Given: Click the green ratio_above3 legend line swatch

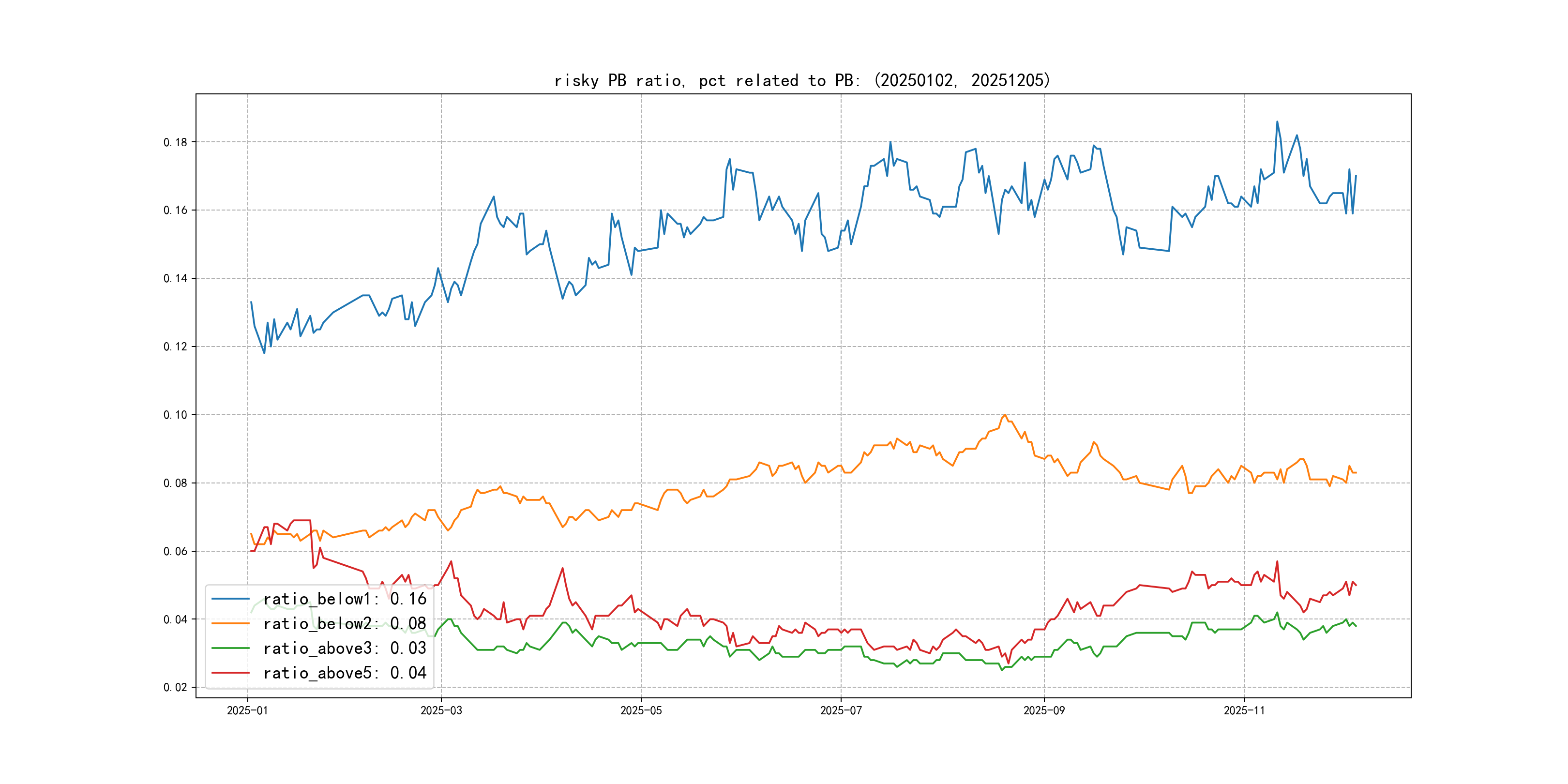Looking at the screenshot, I should pyautogui.click(x=230, y=648).
